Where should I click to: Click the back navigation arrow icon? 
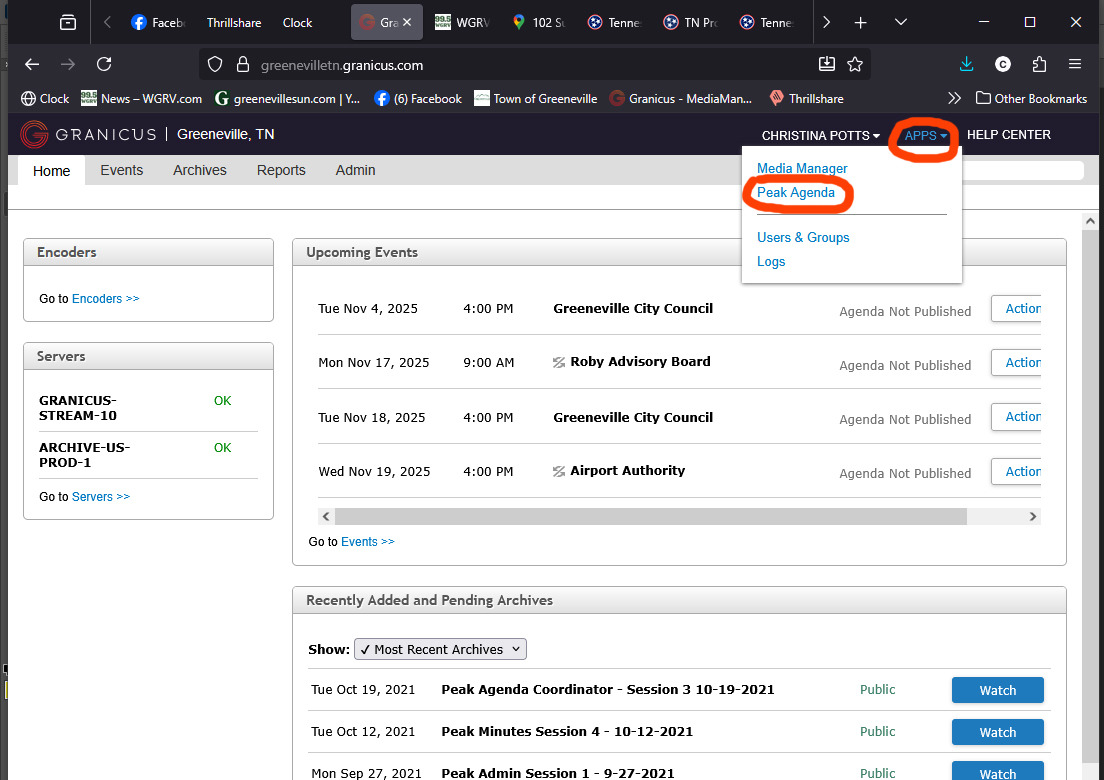[31, 63]
